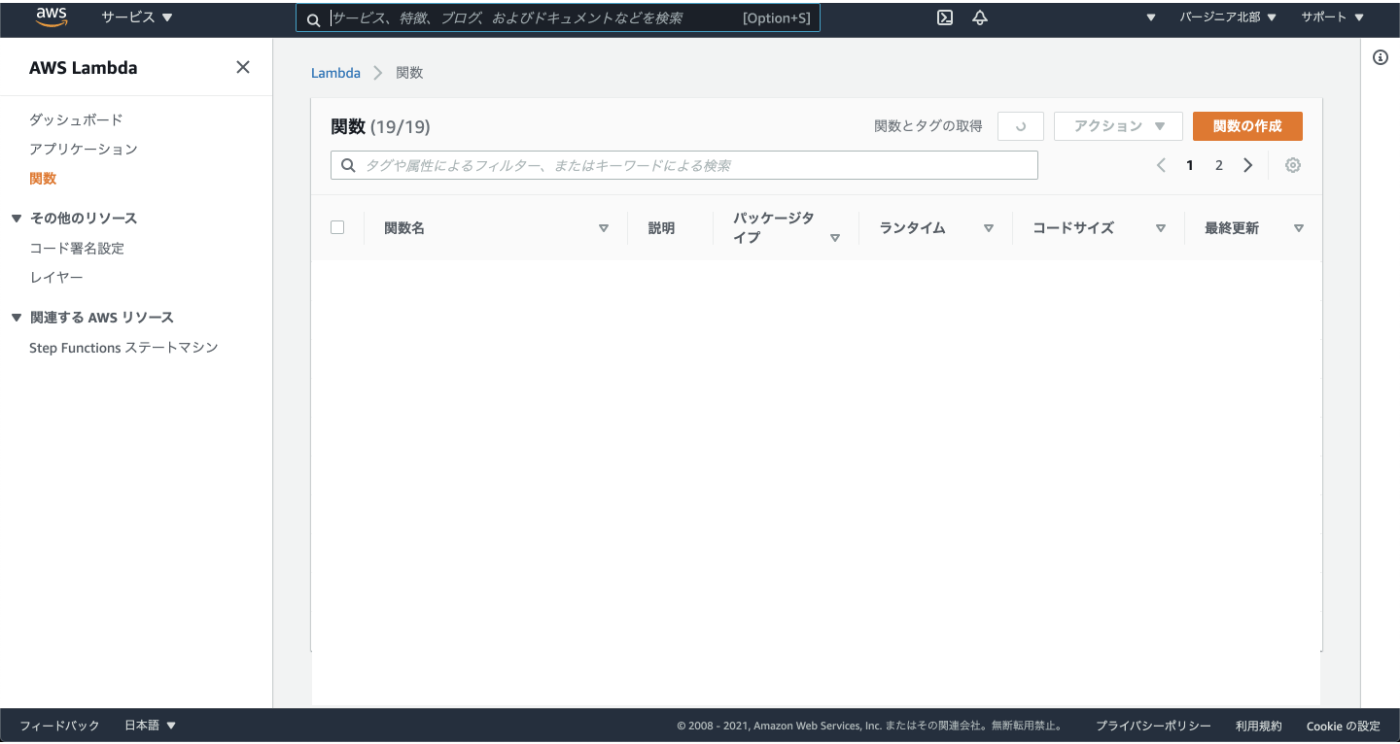The height and width of the screenshot is (744, 1400).
Task: Open ダッシュボード in the sidebar
Action: (x=76, y=119)
